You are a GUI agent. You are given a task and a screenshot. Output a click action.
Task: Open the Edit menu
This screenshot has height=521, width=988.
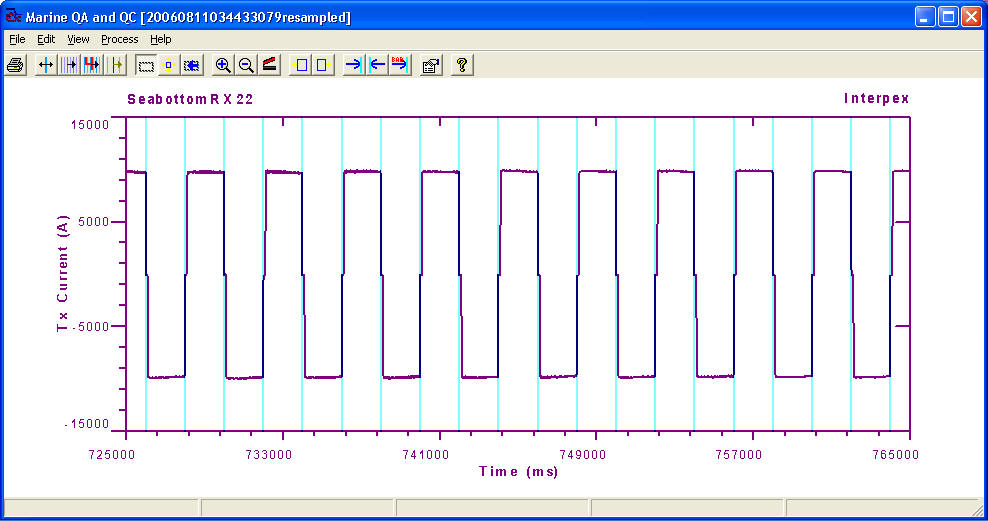(46, 39)
